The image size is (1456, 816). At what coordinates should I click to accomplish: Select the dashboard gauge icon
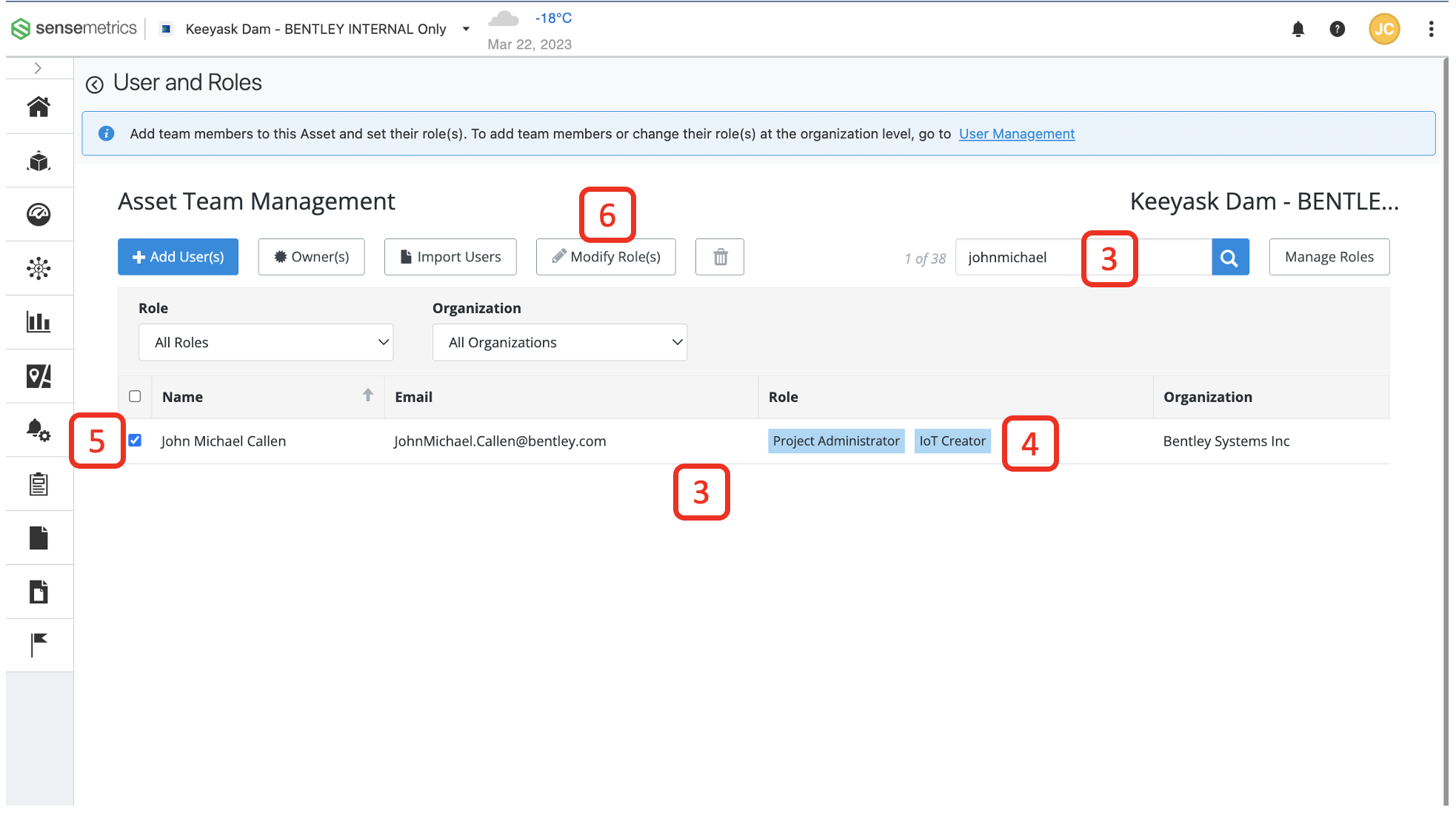(38, 214)
